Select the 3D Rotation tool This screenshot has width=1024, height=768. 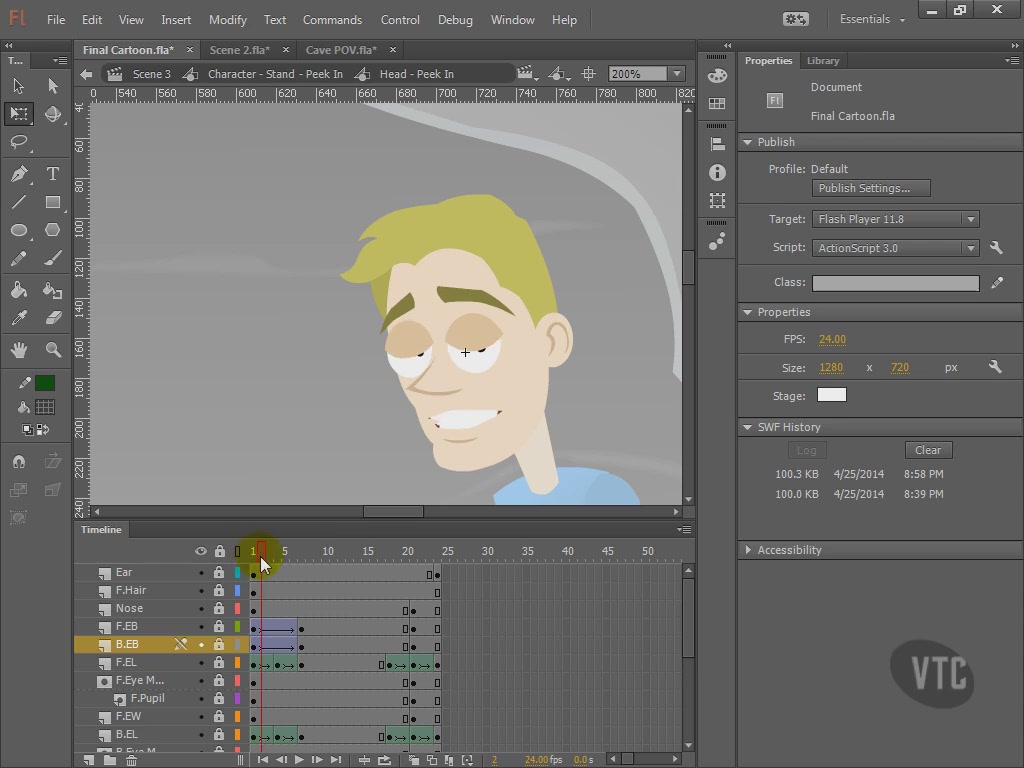53,114
